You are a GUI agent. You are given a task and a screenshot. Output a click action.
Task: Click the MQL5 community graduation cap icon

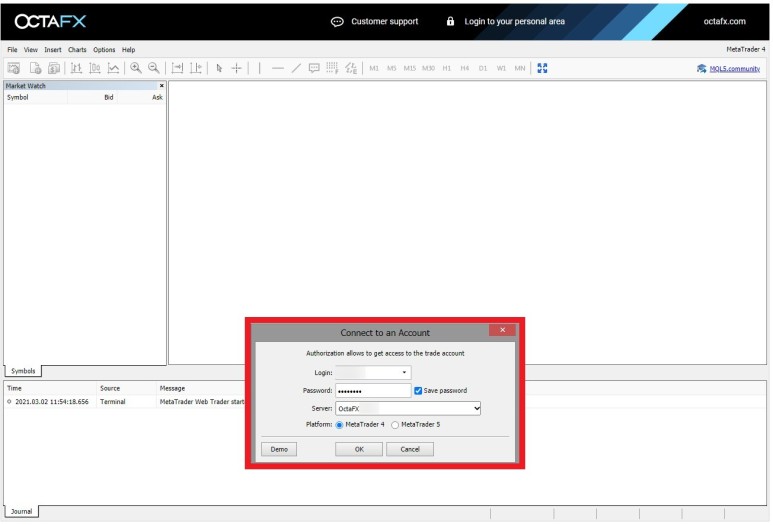702,69
